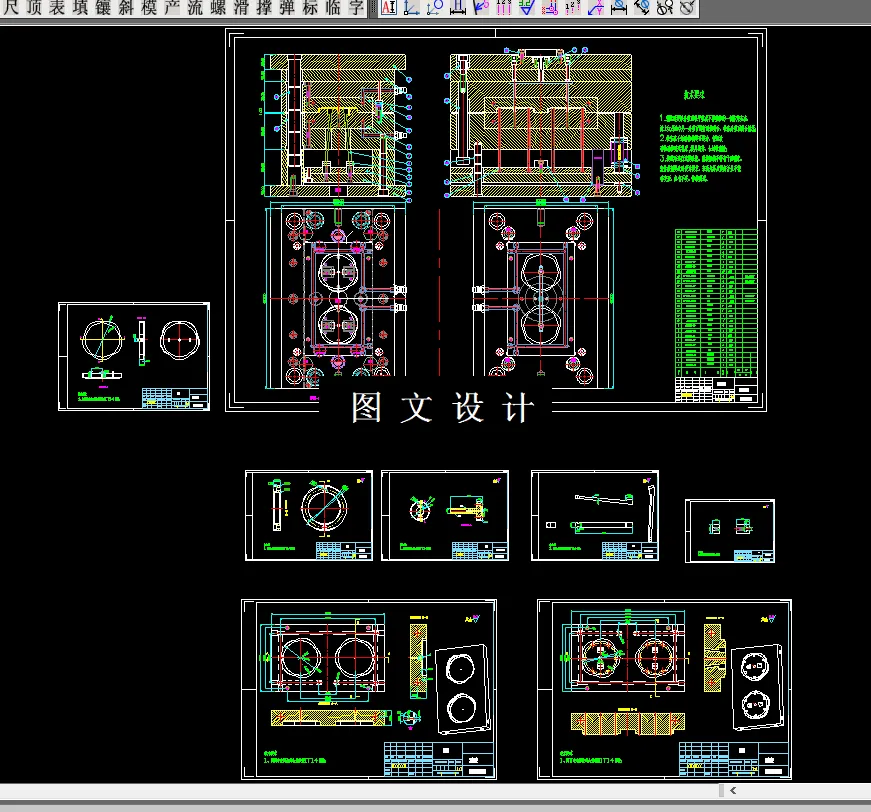The height and width of the screenshot is (812, 871).
Task: Click the 顶 toolbar button
Action: pos(34,7)
